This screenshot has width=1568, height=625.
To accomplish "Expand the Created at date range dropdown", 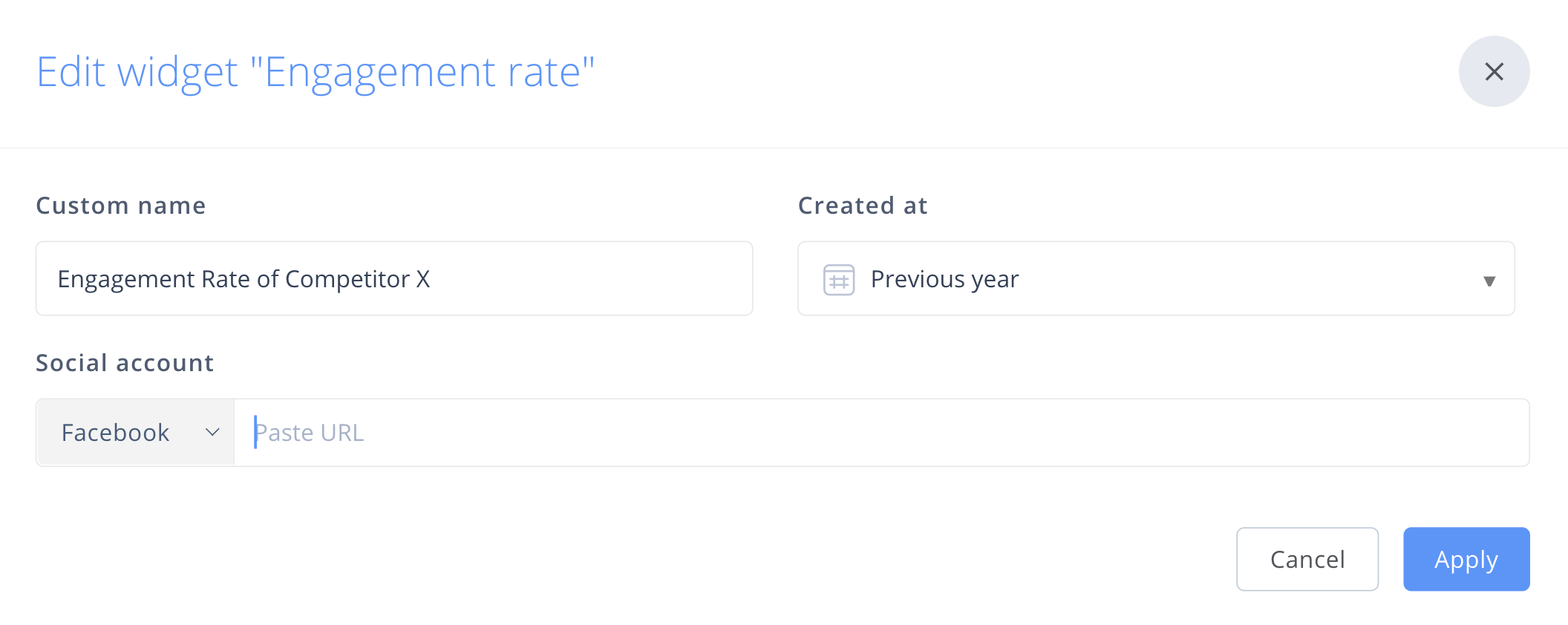I will tap(1155, 278).
